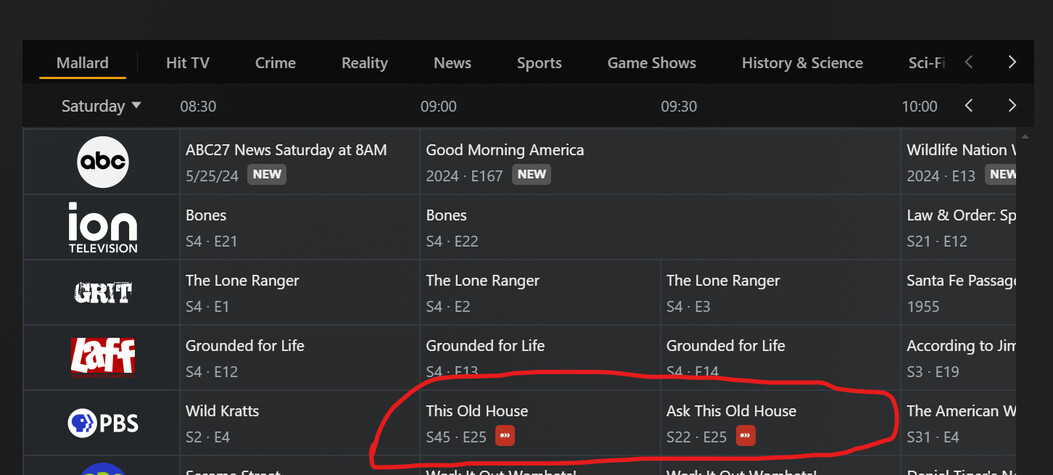This screenshot has height=475, width=1053.
Task: Open Good Morning America listing
Action: click(x=660, y=162)
